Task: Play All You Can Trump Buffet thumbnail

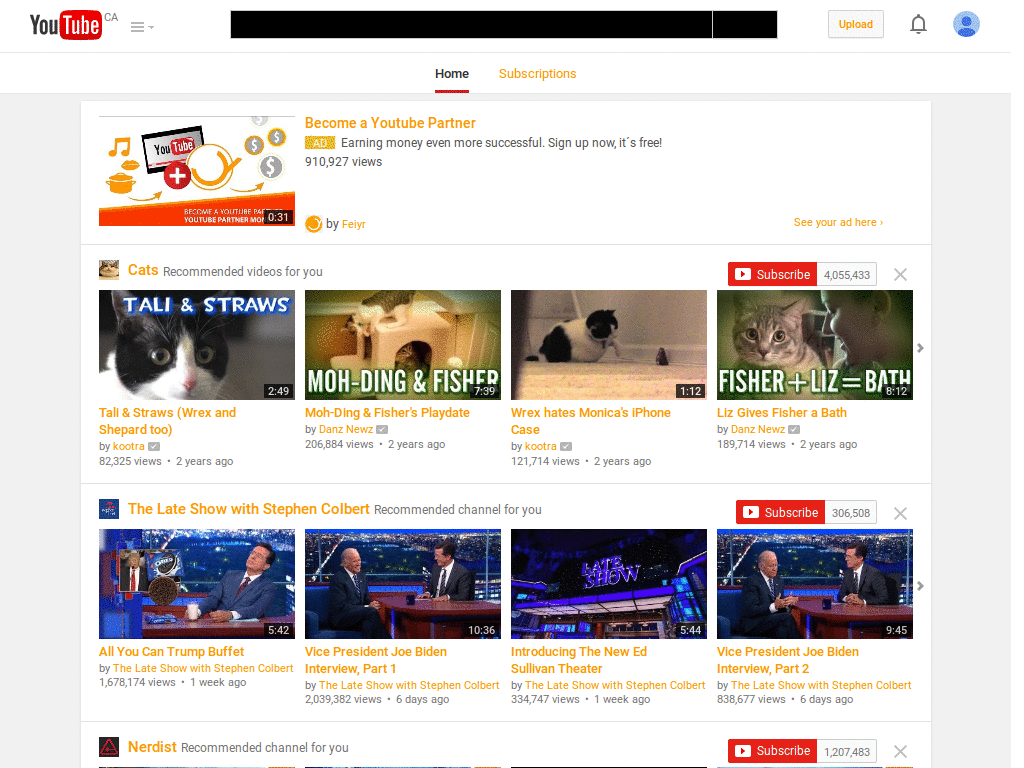Action: tap(197, 584)
